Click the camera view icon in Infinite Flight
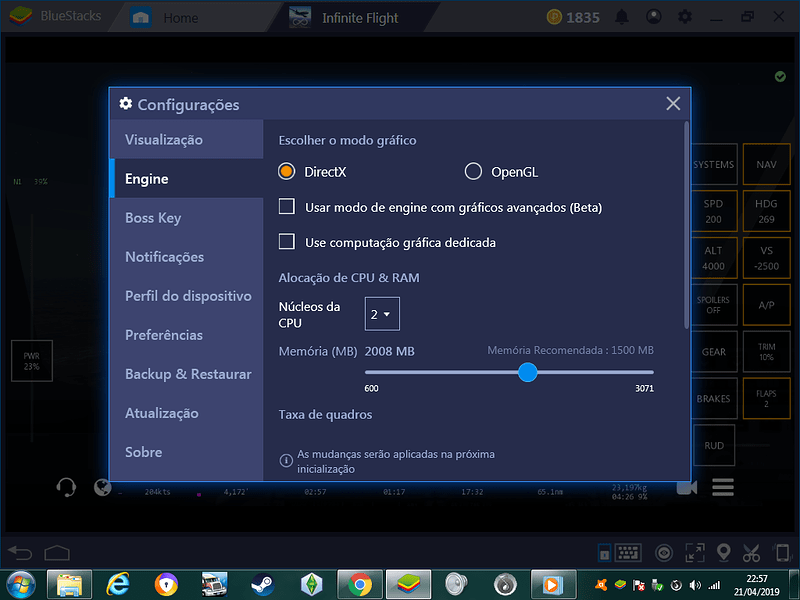Screen dimensions: 800x600 [x=687, y=487]
